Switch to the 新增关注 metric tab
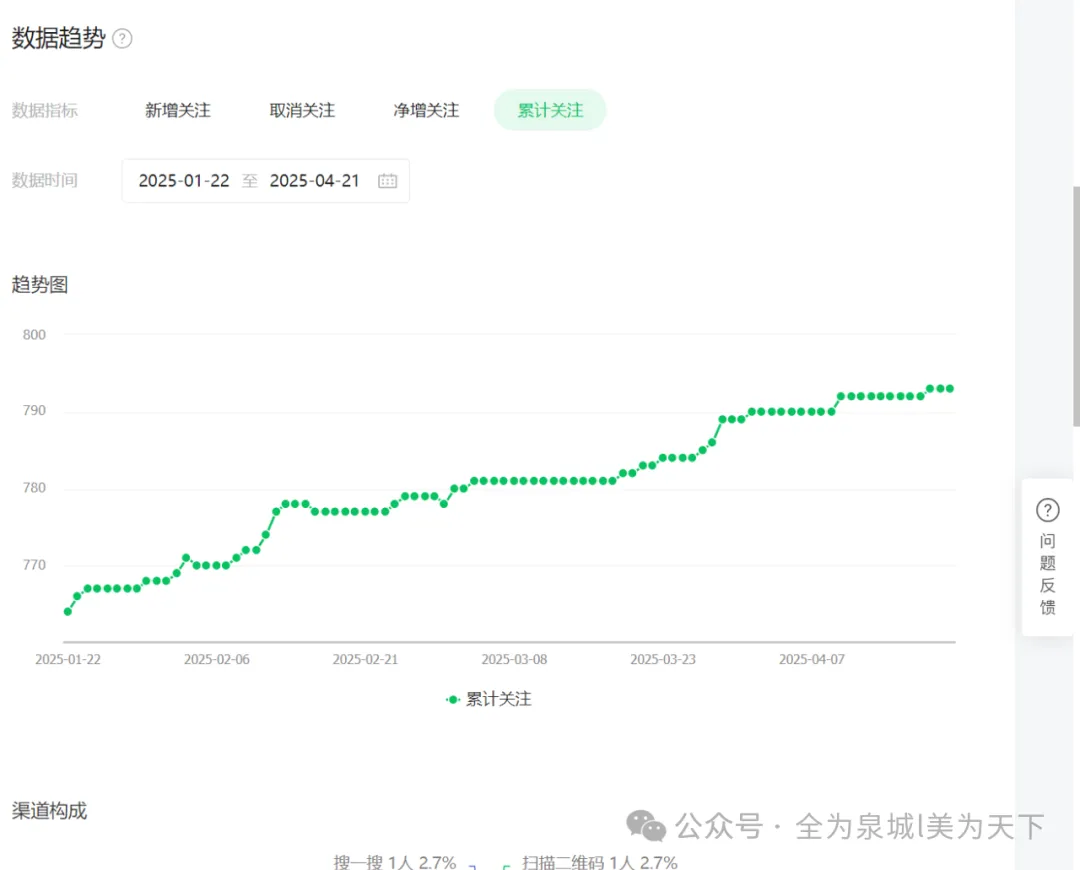This screenshot has height=870, width=1080. click(x=178, y=110)
